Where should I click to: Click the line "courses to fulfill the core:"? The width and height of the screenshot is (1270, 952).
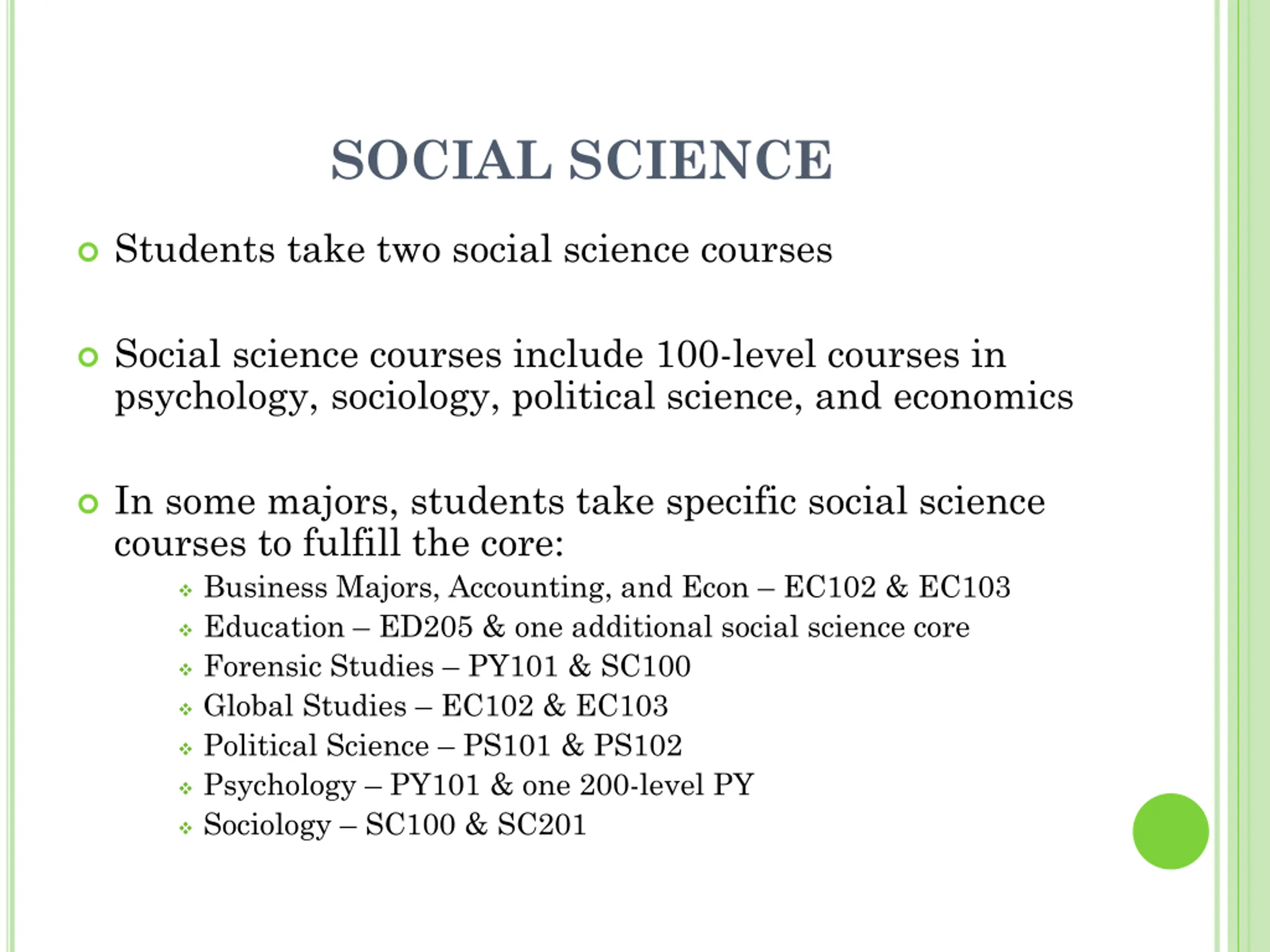coord(339,543)
